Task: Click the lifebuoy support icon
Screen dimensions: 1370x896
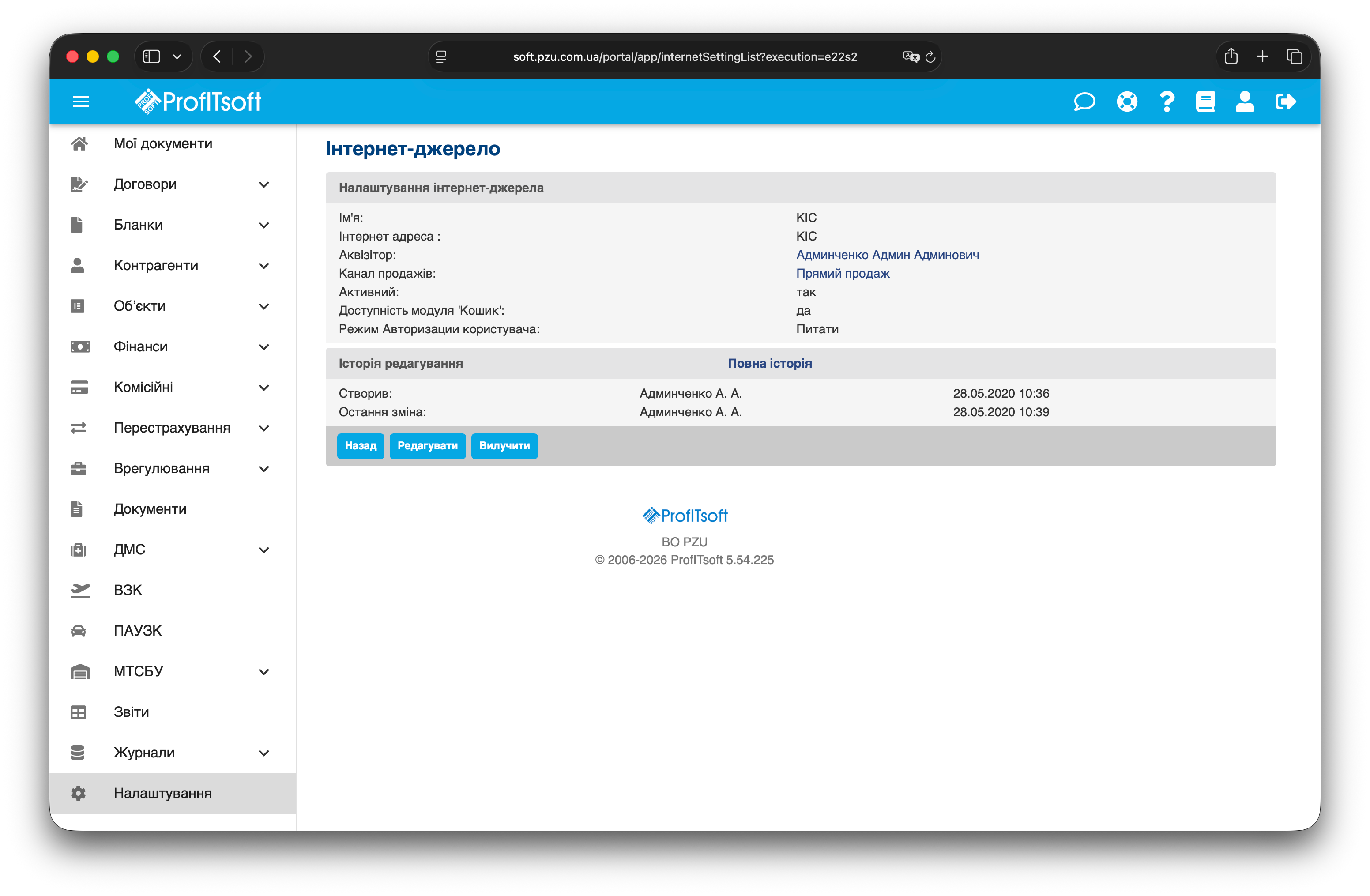Action: tap(1126, 102)
